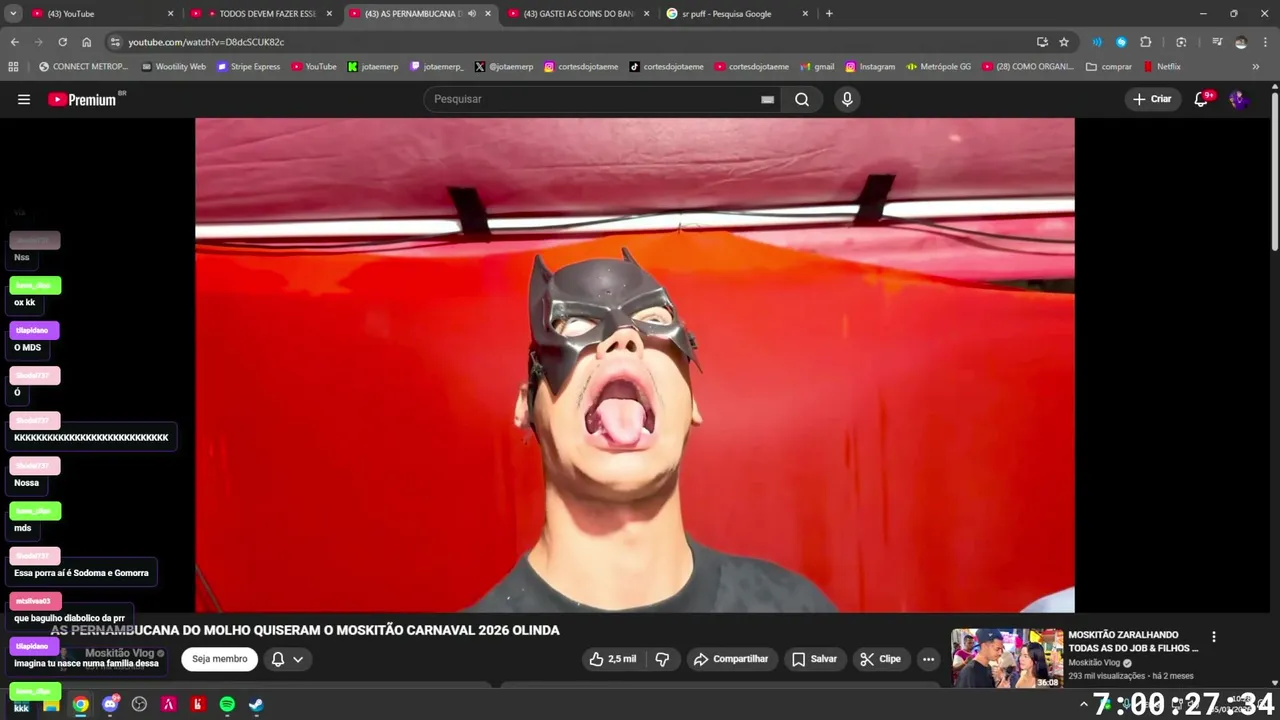This screenshot has width=1280, height=720.
Task: Open the Chrome apps grid shortcut
Action: click(x=13, y=67)
